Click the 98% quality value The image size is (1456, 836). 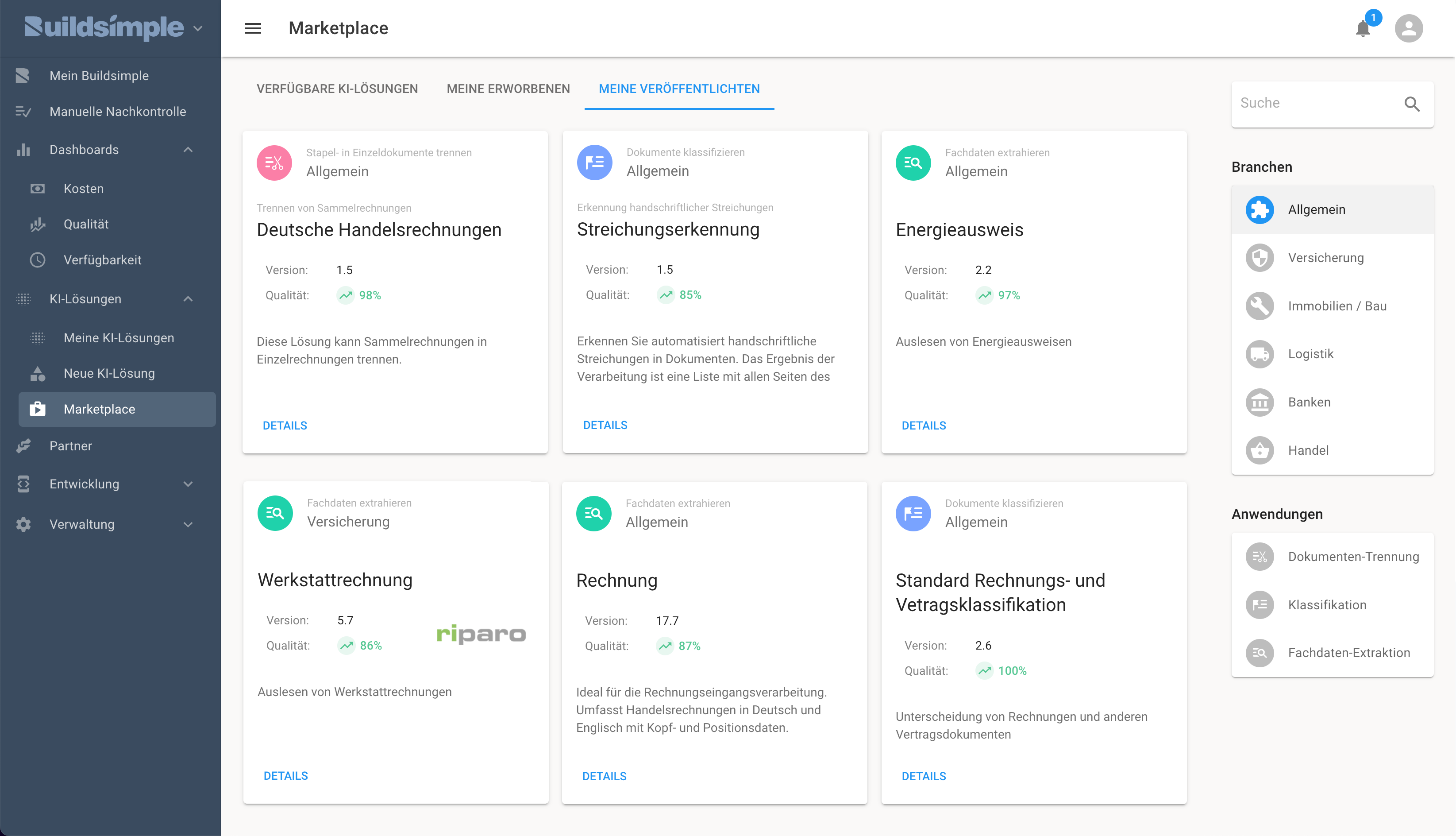tap(370, 296)
